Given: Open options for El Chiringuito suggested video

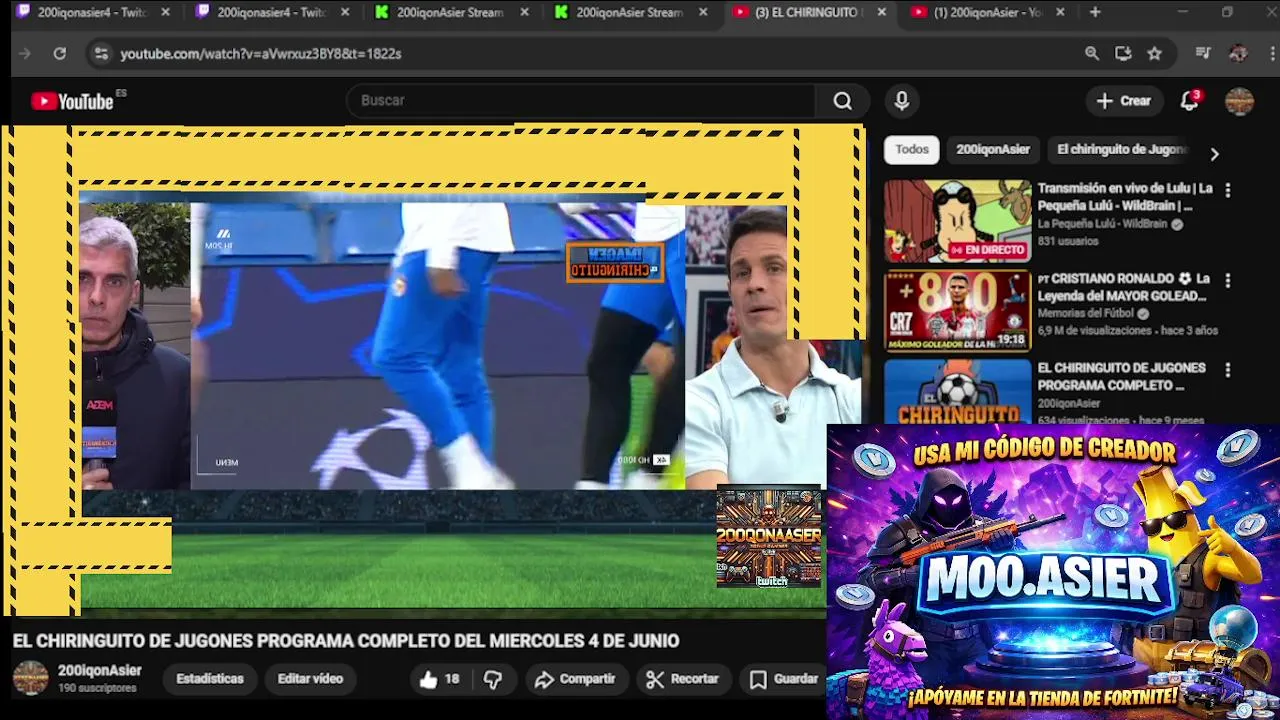Looking at the screenshot, I should tap(1228, 370).
